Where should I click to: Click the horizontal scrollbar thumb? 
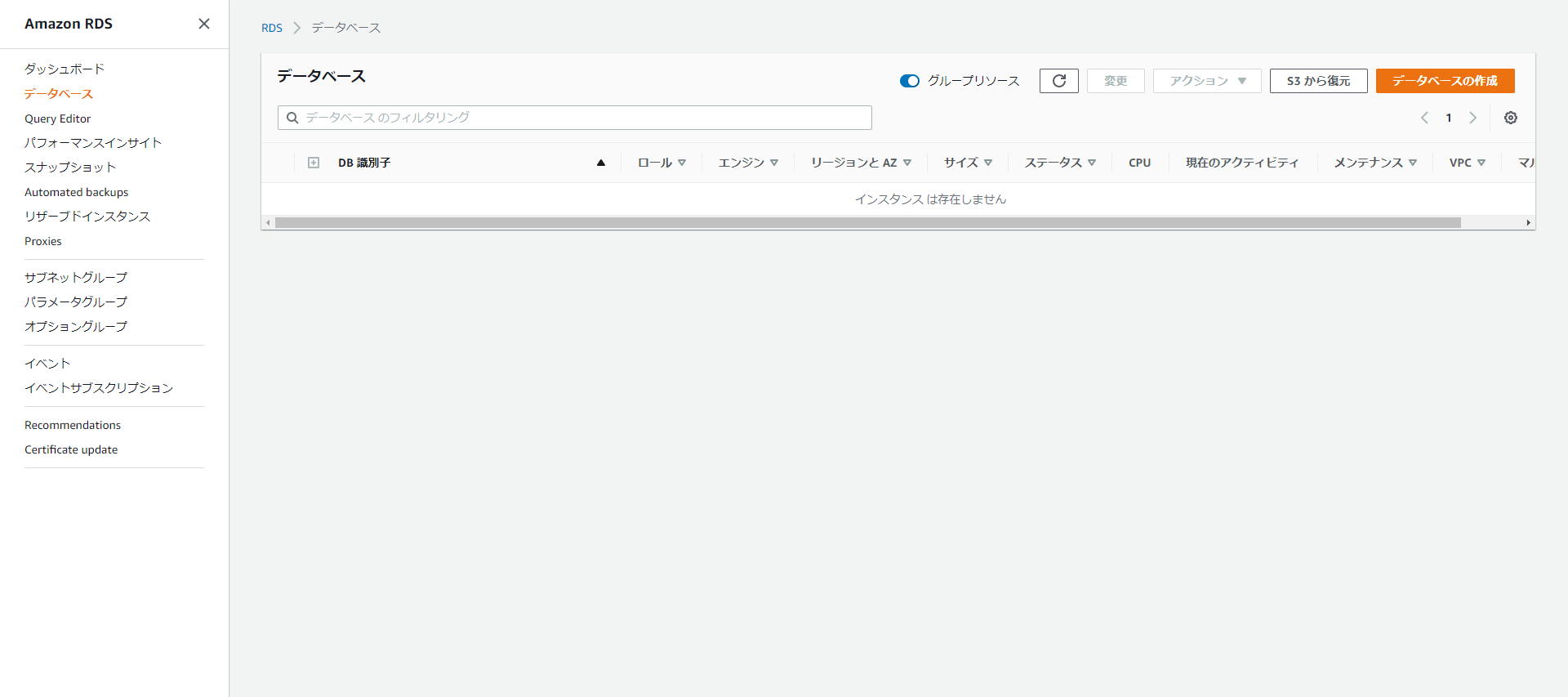(868, 222)
